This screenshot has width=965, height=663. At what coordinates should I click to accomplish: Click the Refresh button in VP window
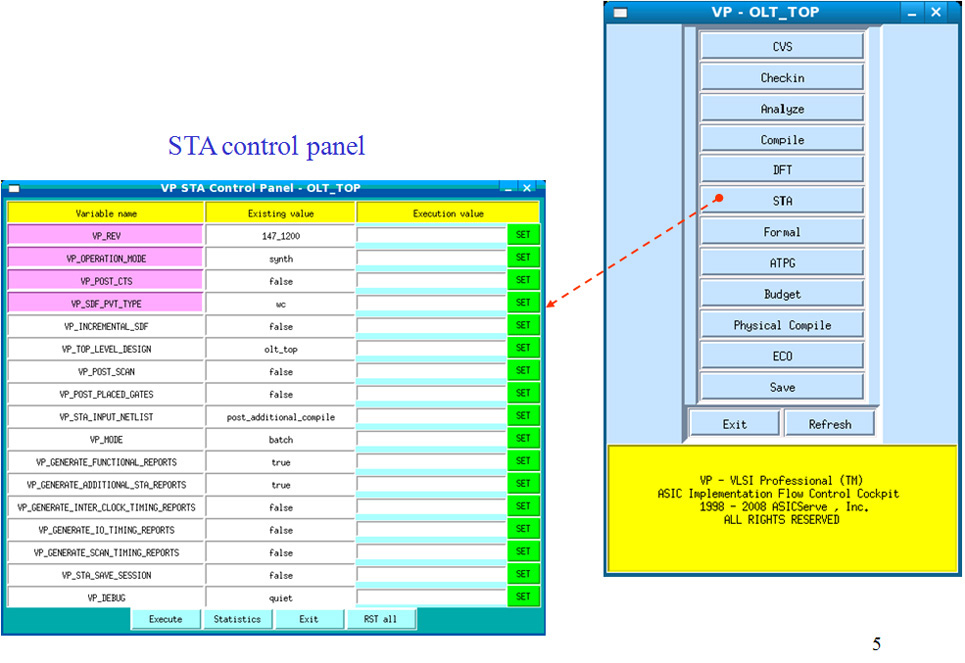tap(829, 424)
